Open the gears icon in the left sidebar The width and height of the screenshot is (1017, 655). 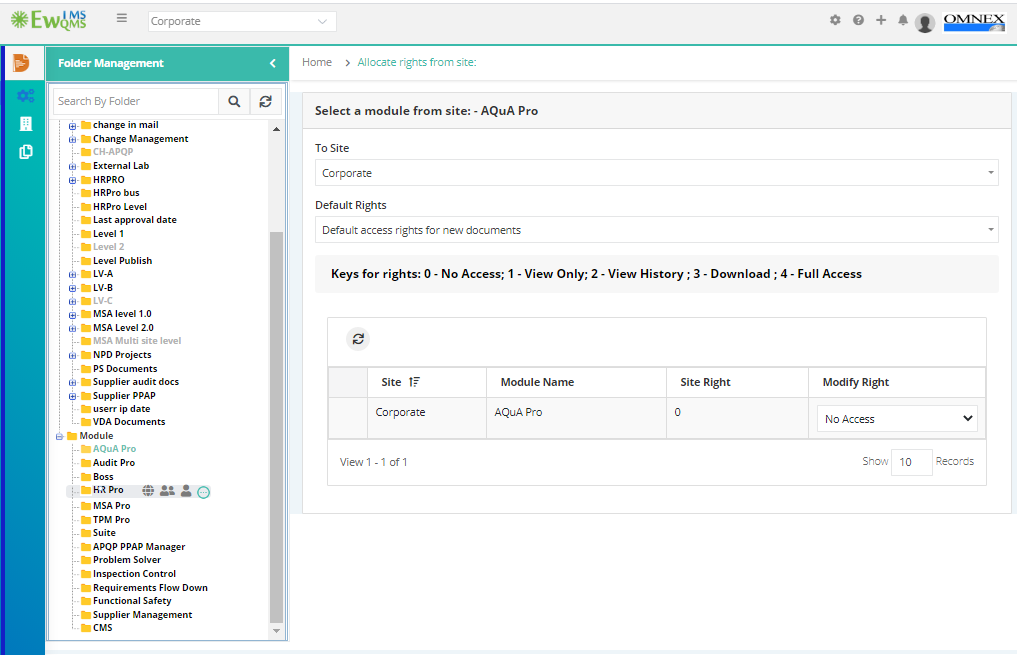(25, 96)
